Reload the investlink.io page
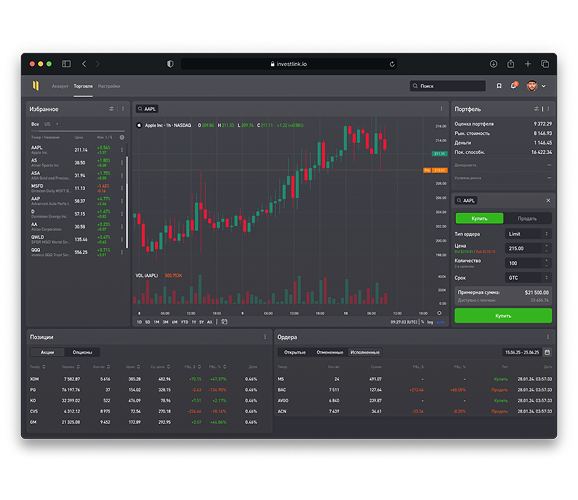The width and height of the screenshot is (578, 500). (392, 64)
